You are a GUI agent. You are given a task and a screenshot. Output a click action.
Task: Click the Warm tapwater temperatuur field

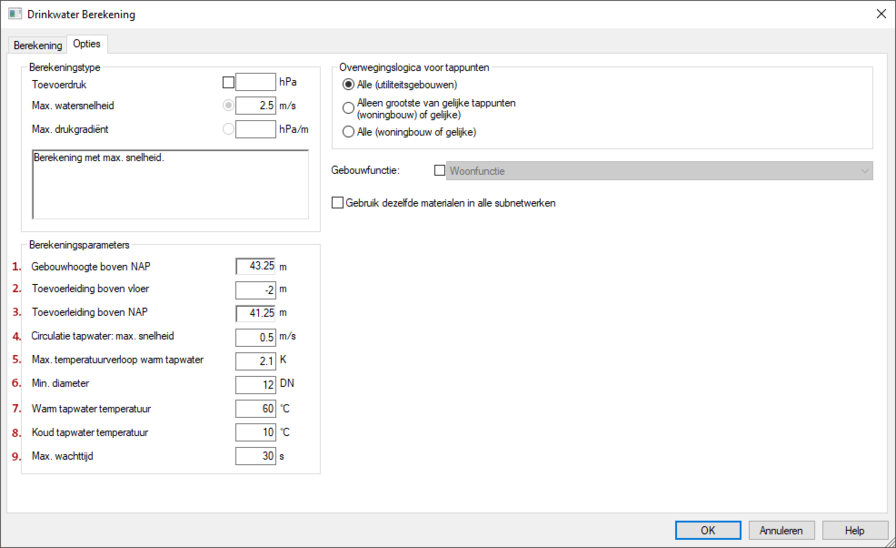(255, 409)
